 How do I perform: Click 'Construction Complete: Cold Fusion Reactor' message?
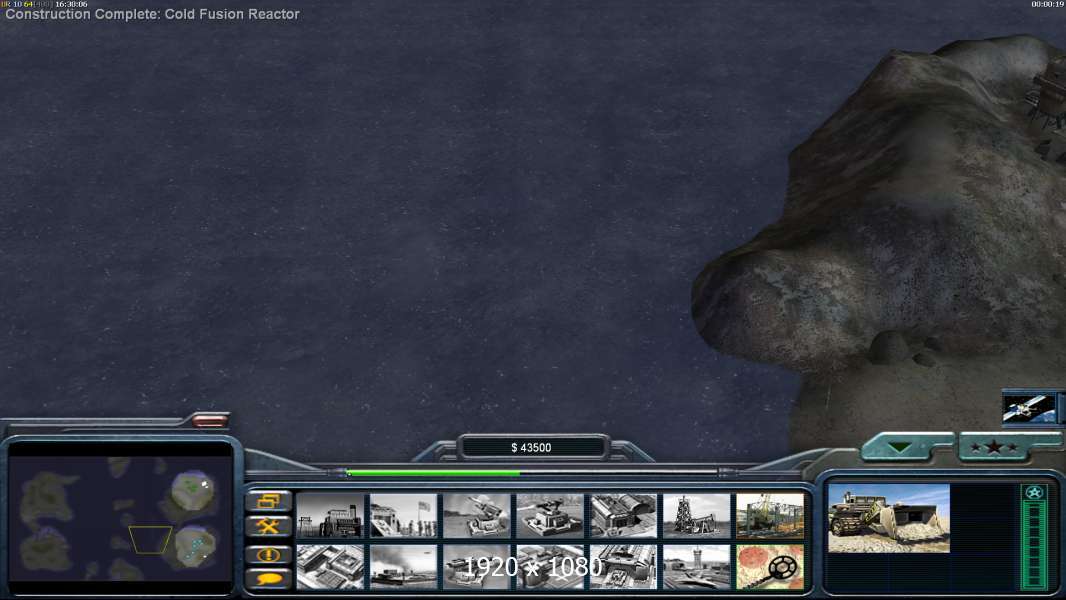[152, 14]
